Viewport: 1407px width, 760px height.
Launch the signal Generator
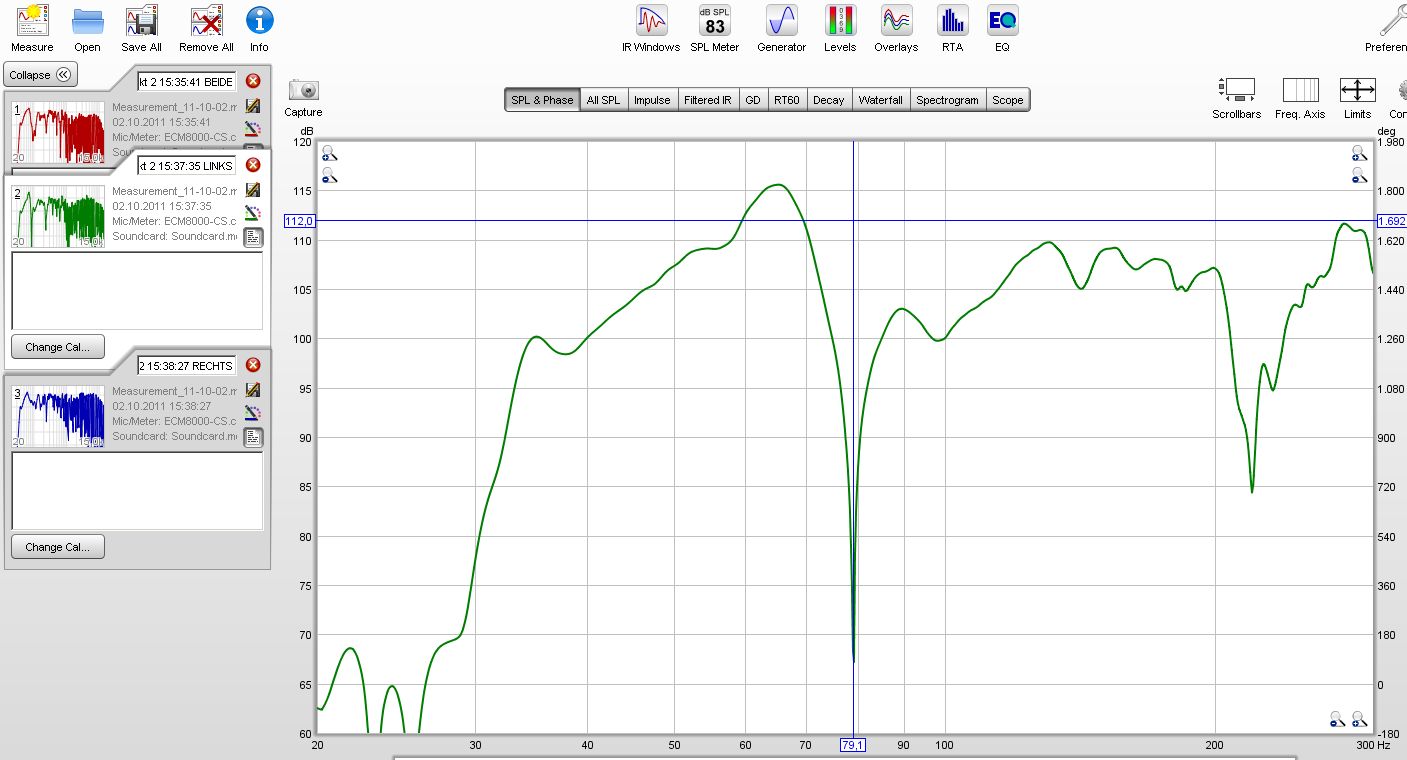tap(781, 28)
